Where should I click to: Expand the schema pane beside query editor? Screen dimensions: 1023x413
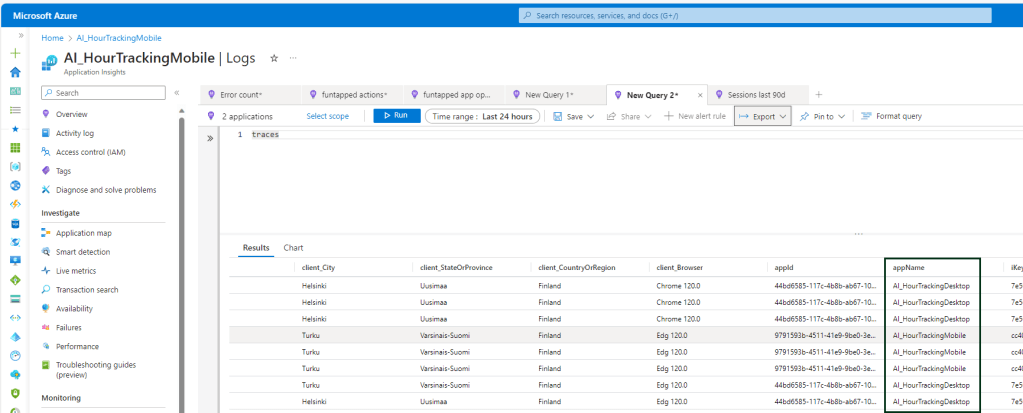click(210, 139)
